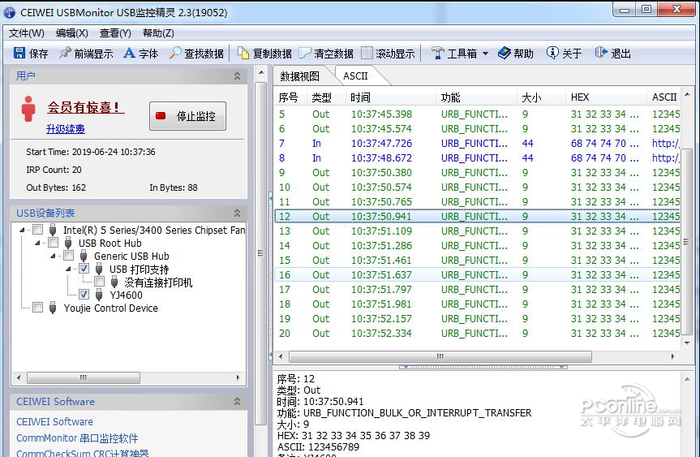This screenshot has height=457, width=700.
Task: Click the Exit (退出) door icon
Action: click(601, 53)
